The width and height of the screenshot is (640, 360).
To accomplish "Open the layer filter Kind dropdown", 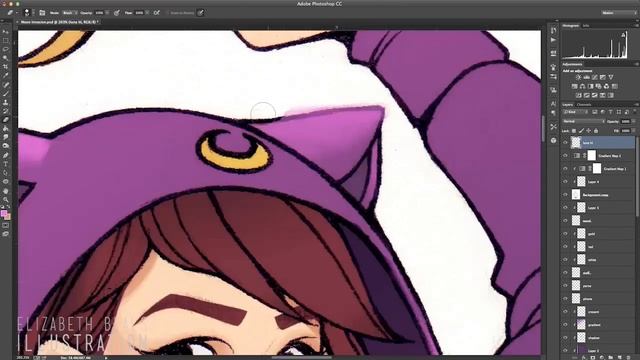I will click(x=576, y=112).
